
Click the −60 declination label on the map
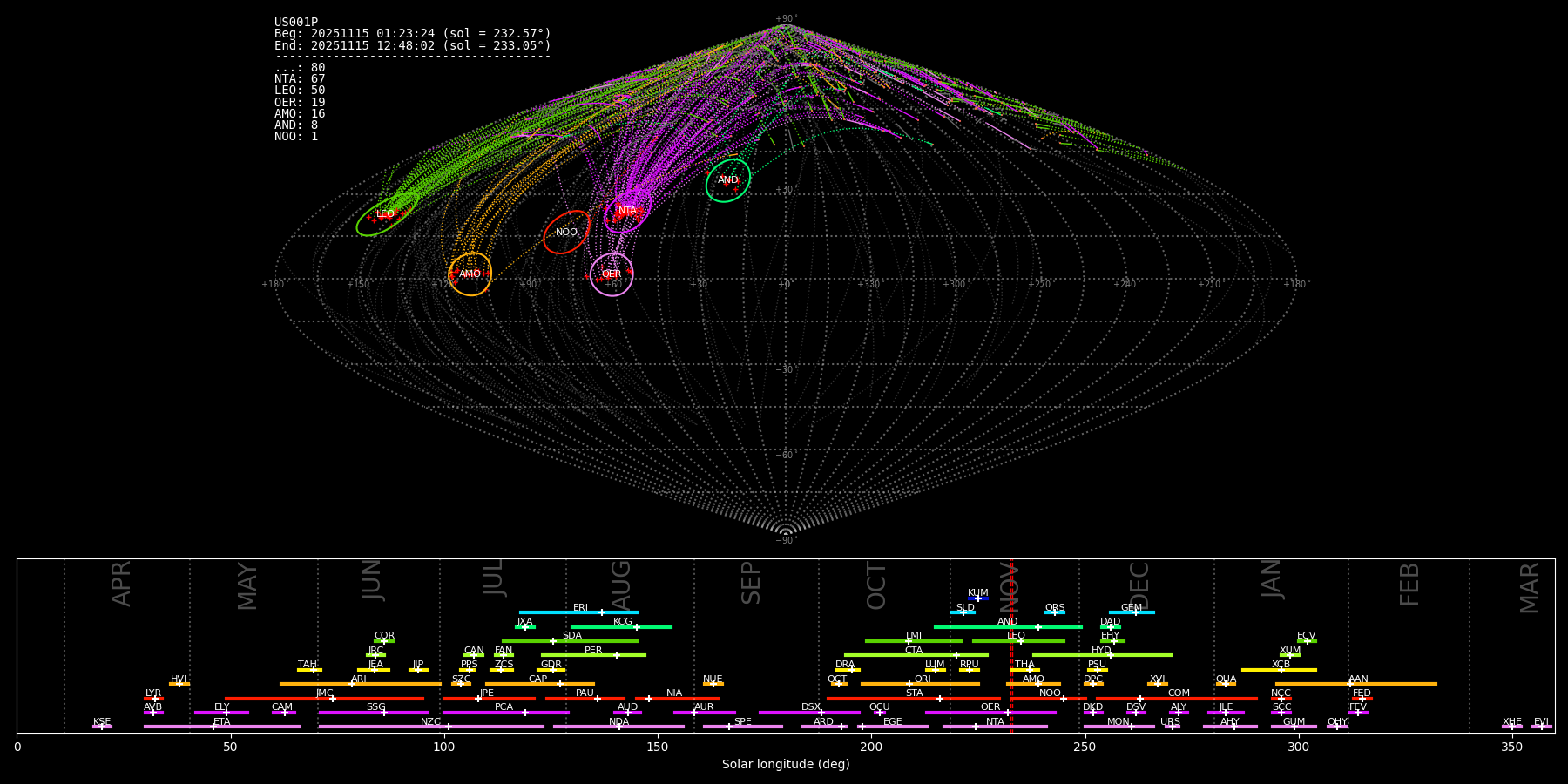tap(786, 456)
